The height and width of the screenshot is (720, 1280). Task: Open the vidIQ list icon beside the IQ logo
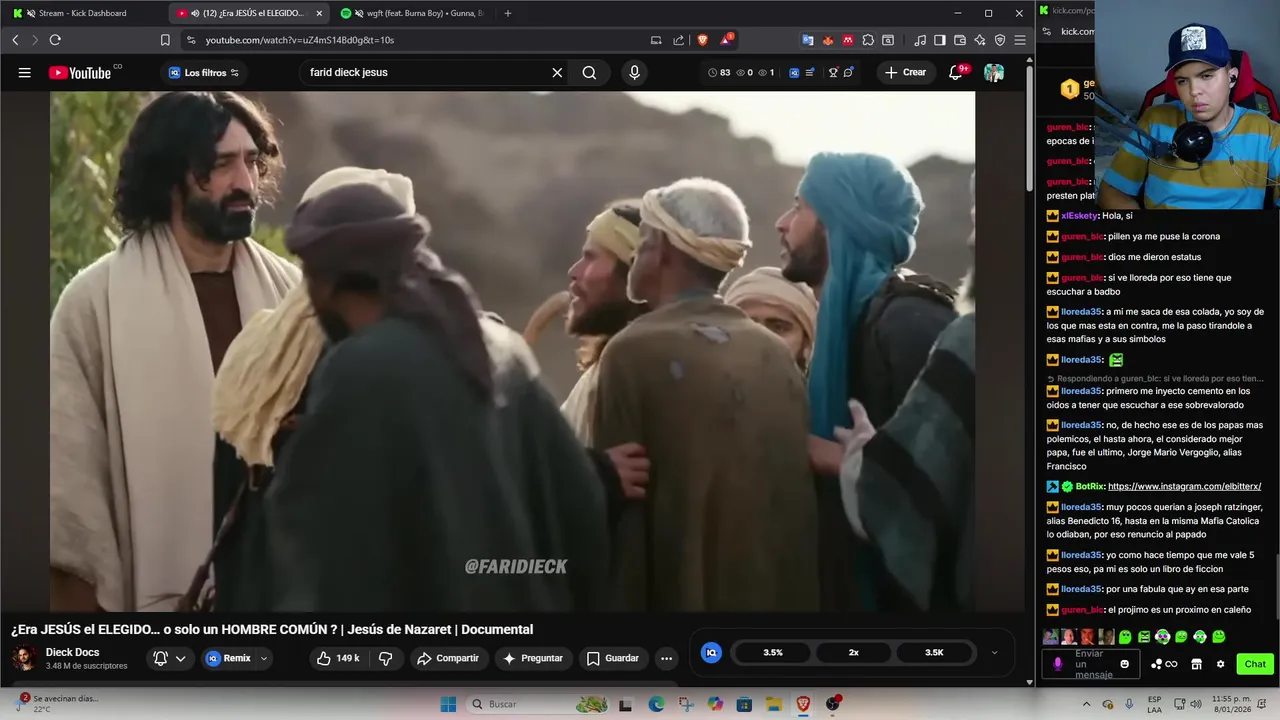(x=810, y=72)
